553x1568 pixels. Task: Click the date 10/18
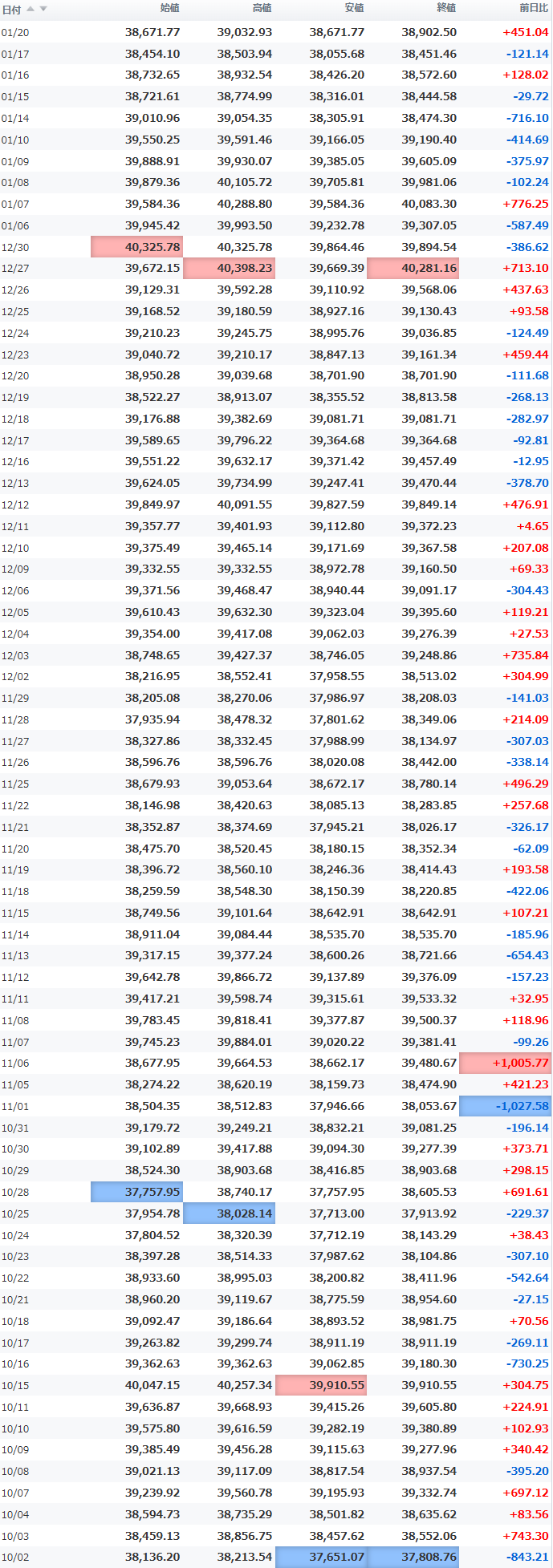click(x=15, y=1322)
